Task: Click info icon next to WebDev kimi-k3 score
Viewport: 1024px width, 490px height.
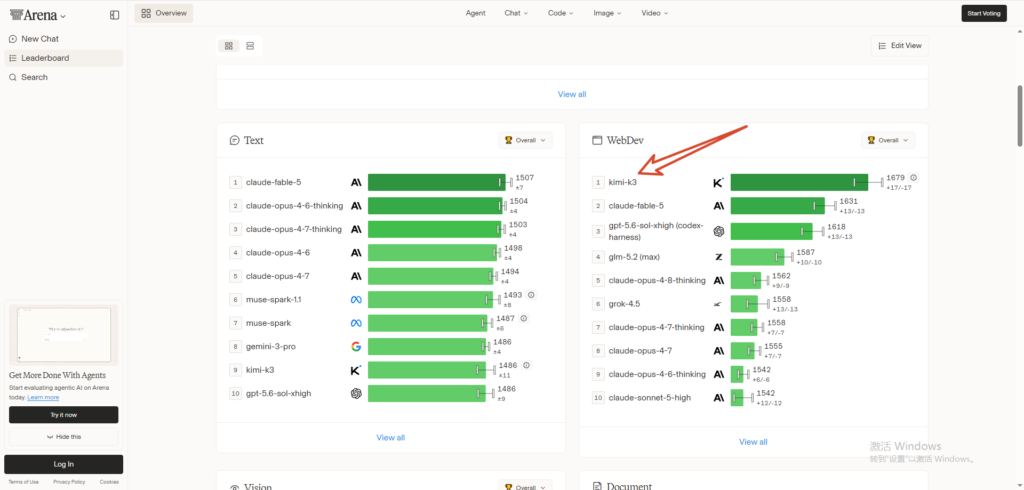Action: 914,177
